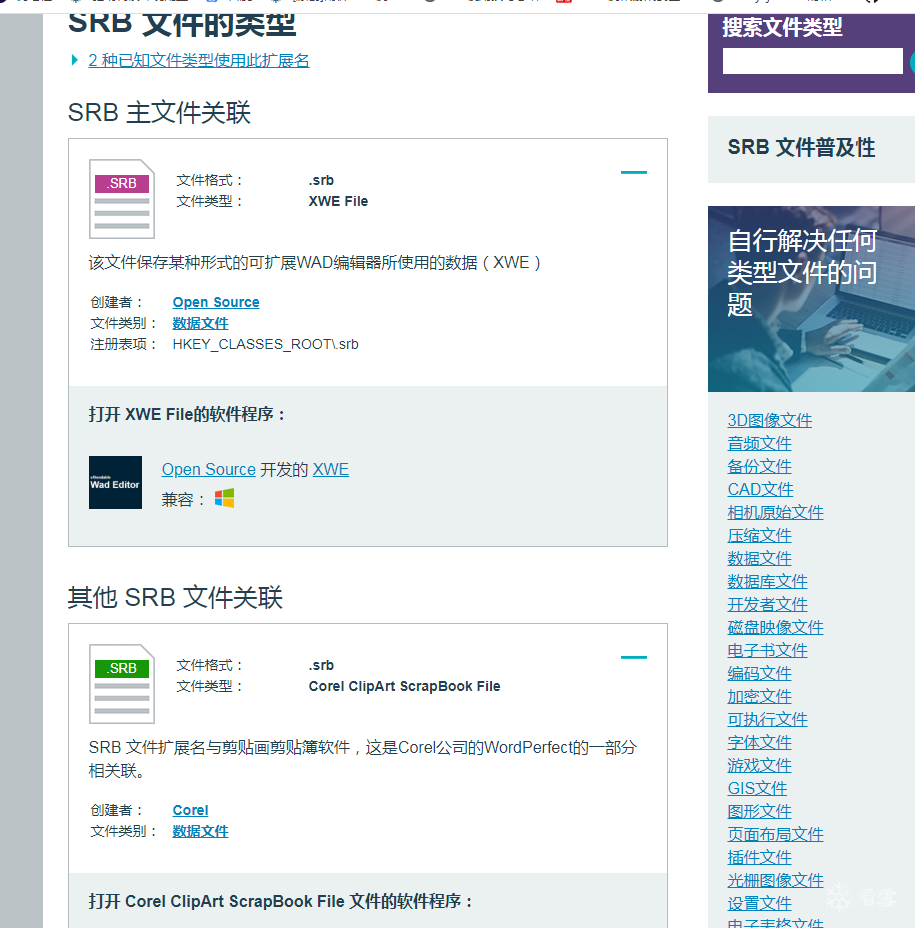Viewport: 915px width, 928px height.
Task: Open the 插件文件 sidebar link
Action: 759,858
